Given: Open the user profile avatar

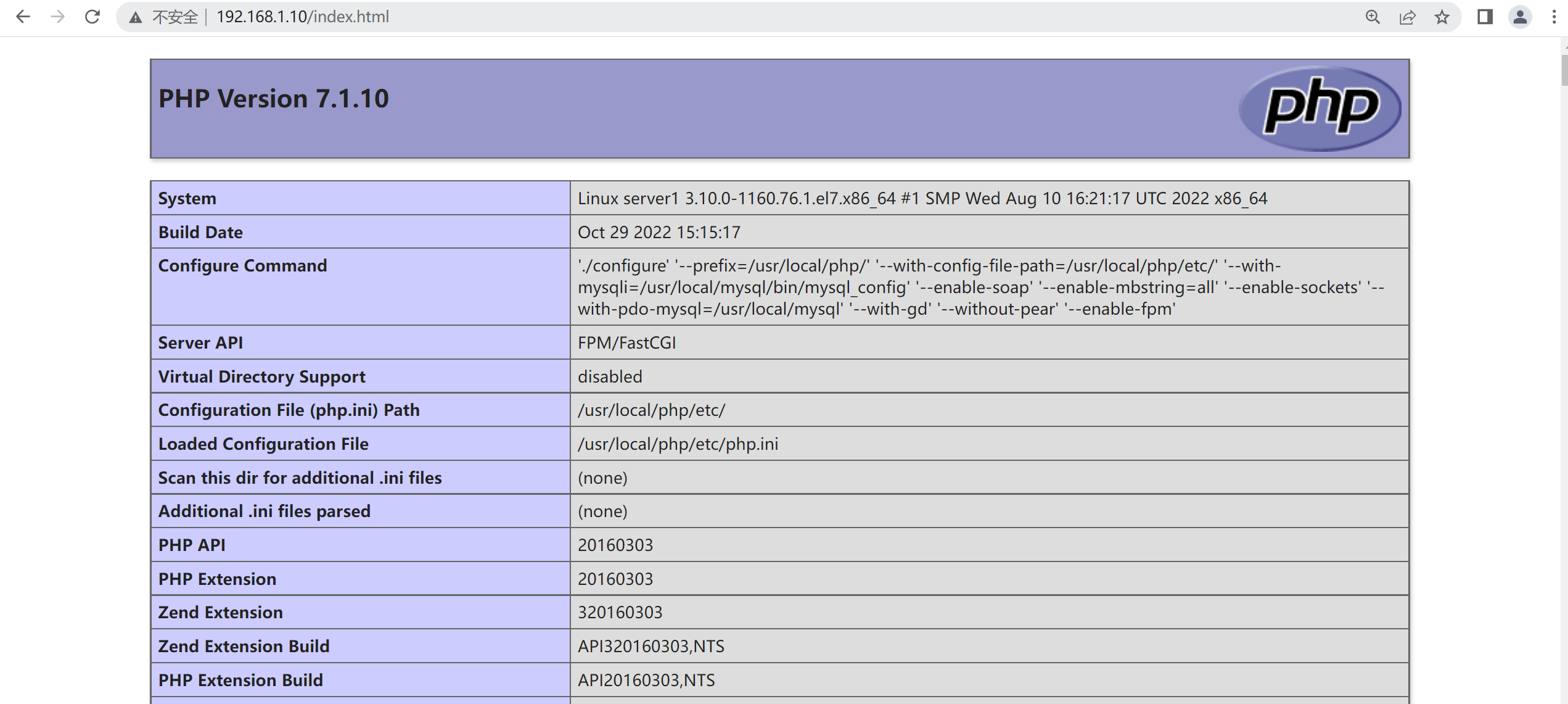Looking at the screenshot, I should 1520,17.
